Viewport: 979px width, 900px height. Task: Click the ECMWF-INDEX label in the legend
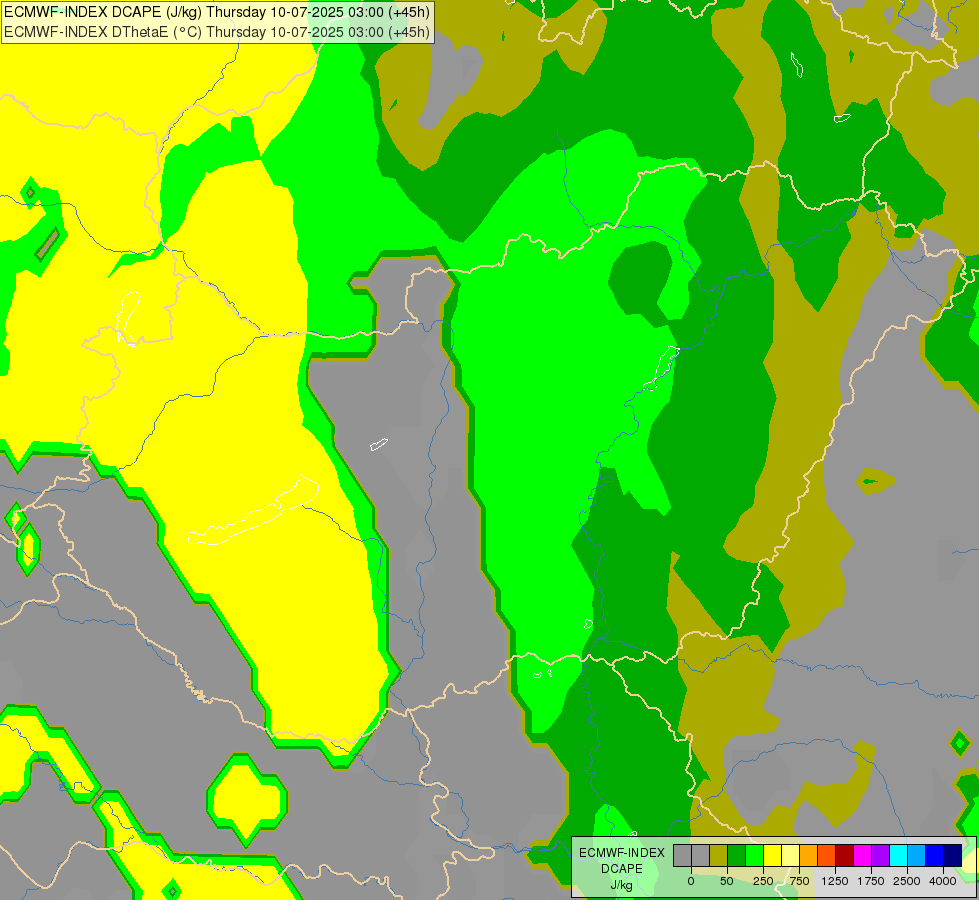tap(622, 853)
